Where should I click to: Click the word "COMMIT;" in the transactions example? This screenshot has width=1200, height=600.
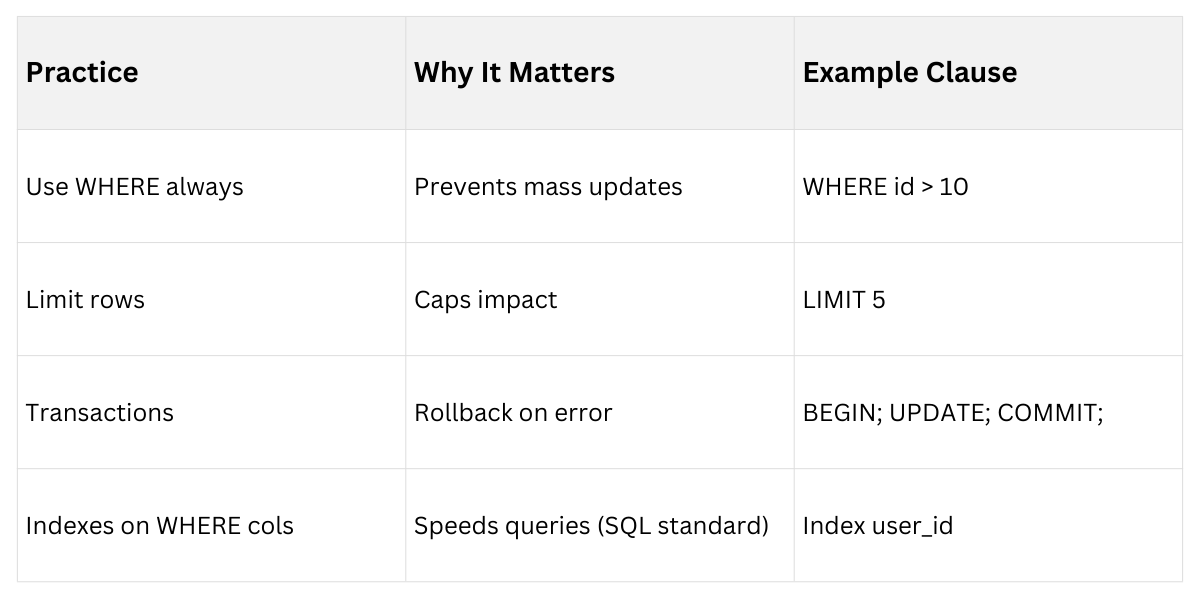(x=1050, y=413)
